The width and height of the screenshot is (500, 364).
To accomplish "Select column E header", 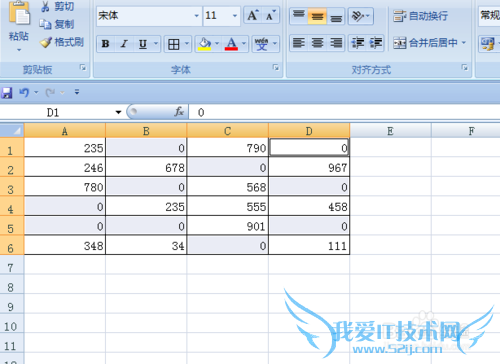I will [x=390, y=131].
